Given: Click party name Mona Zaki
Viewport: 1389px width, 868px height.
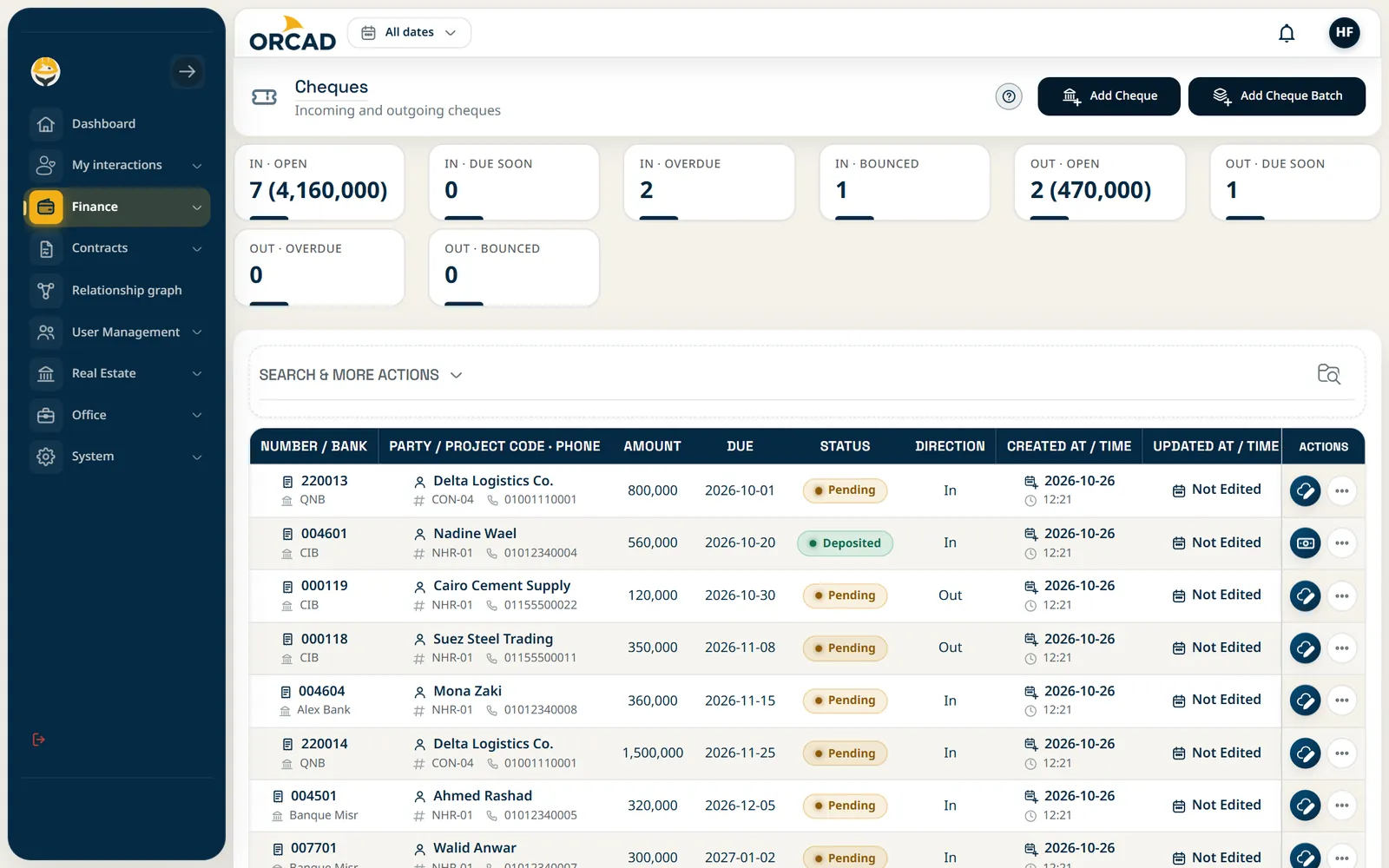Looking at the screenshot, I should pos(467,691).
